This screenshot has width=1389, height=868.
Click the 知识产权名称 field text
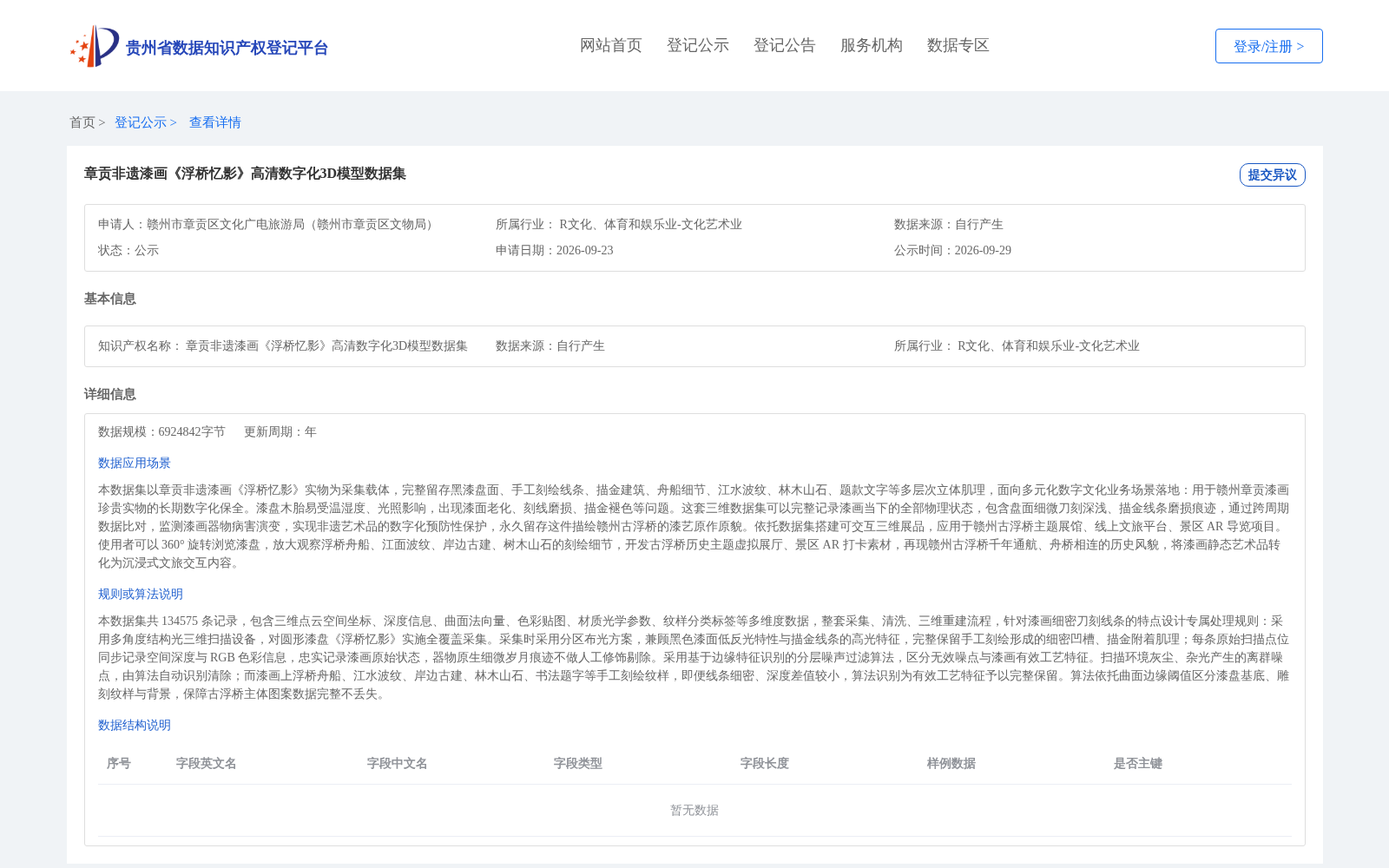[283, 345]
